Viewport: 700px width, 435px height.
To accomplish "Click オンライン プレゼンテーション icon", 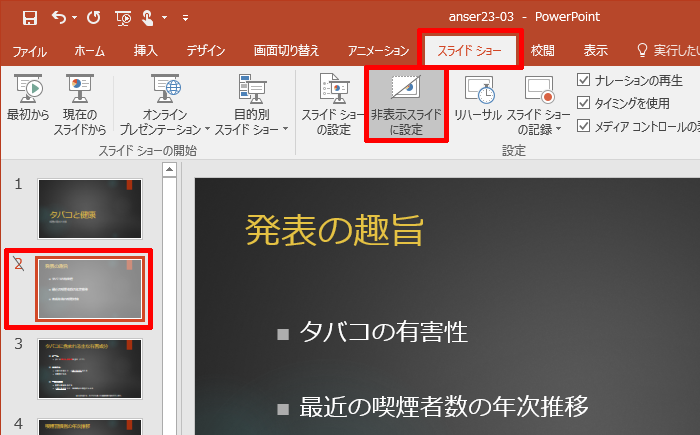I will 165,89.
